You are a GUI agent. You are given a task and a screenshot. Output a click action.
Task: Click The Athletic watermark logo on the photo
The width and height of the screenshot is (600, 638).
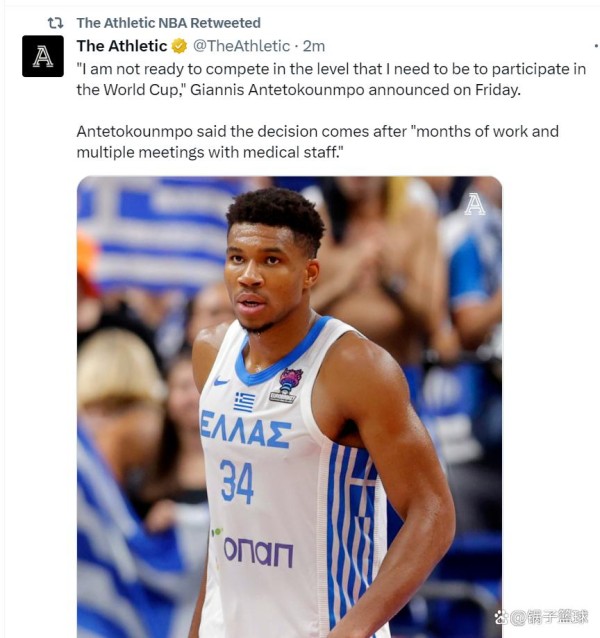click(475, 204)
